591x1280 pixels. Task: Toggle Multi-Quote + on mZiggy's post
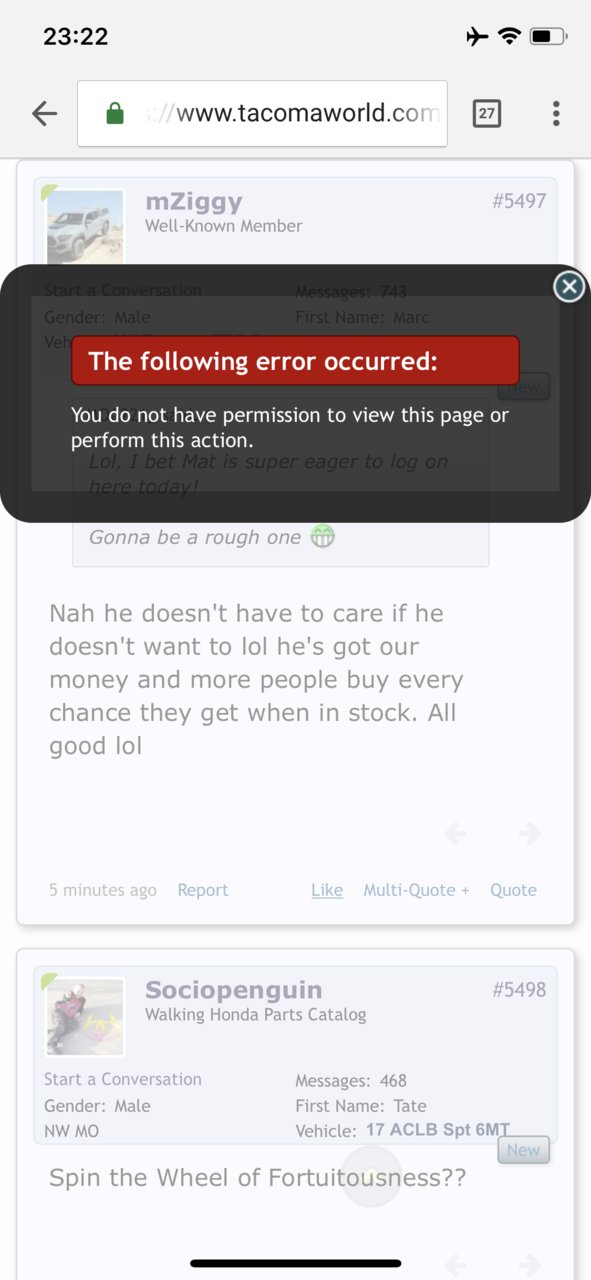(416, 890)
